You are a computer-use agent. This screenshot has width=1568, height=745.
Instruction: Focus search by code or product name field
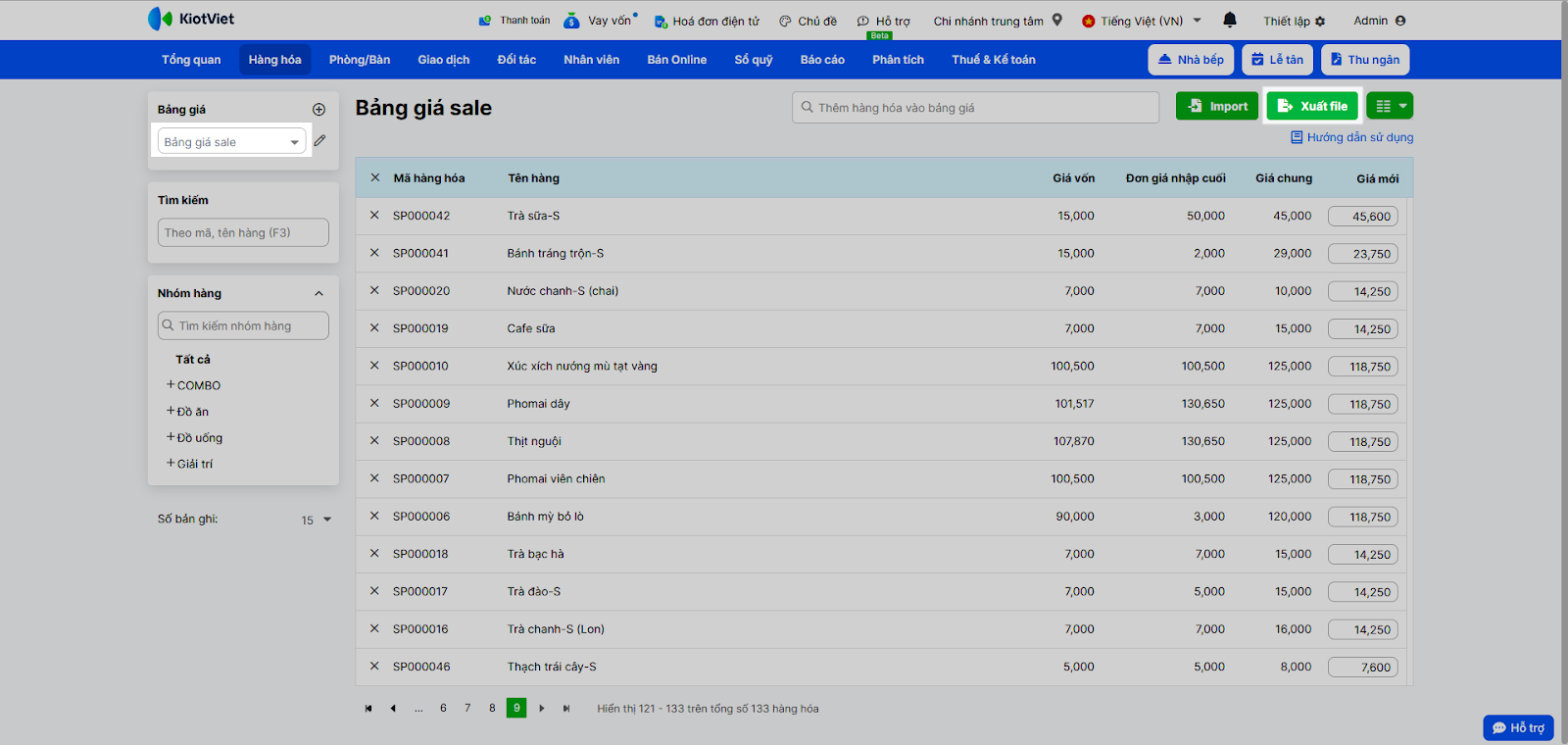point(243,232)
